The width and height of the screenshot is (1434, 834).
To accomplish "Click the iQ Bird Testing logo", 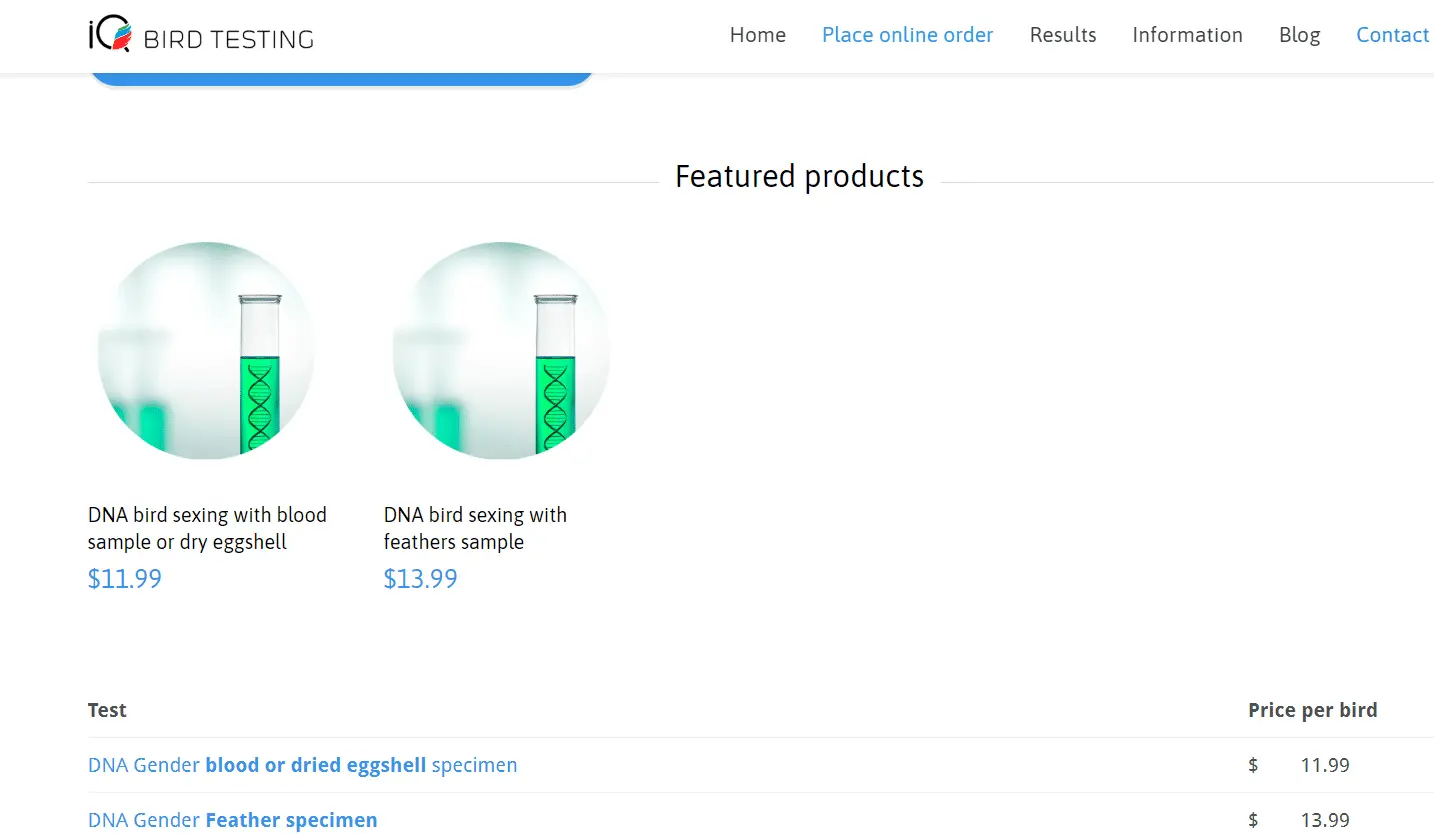I will pyautogui.click(x=201, y=37).
